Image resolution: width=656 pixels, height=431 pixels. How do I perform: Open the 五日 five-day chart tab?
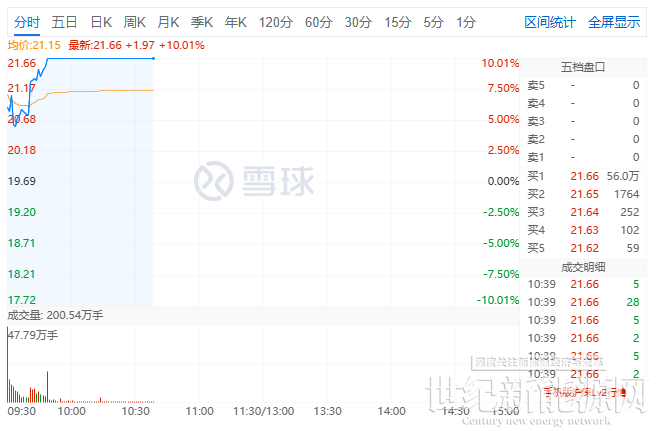(x=65, y=21)
